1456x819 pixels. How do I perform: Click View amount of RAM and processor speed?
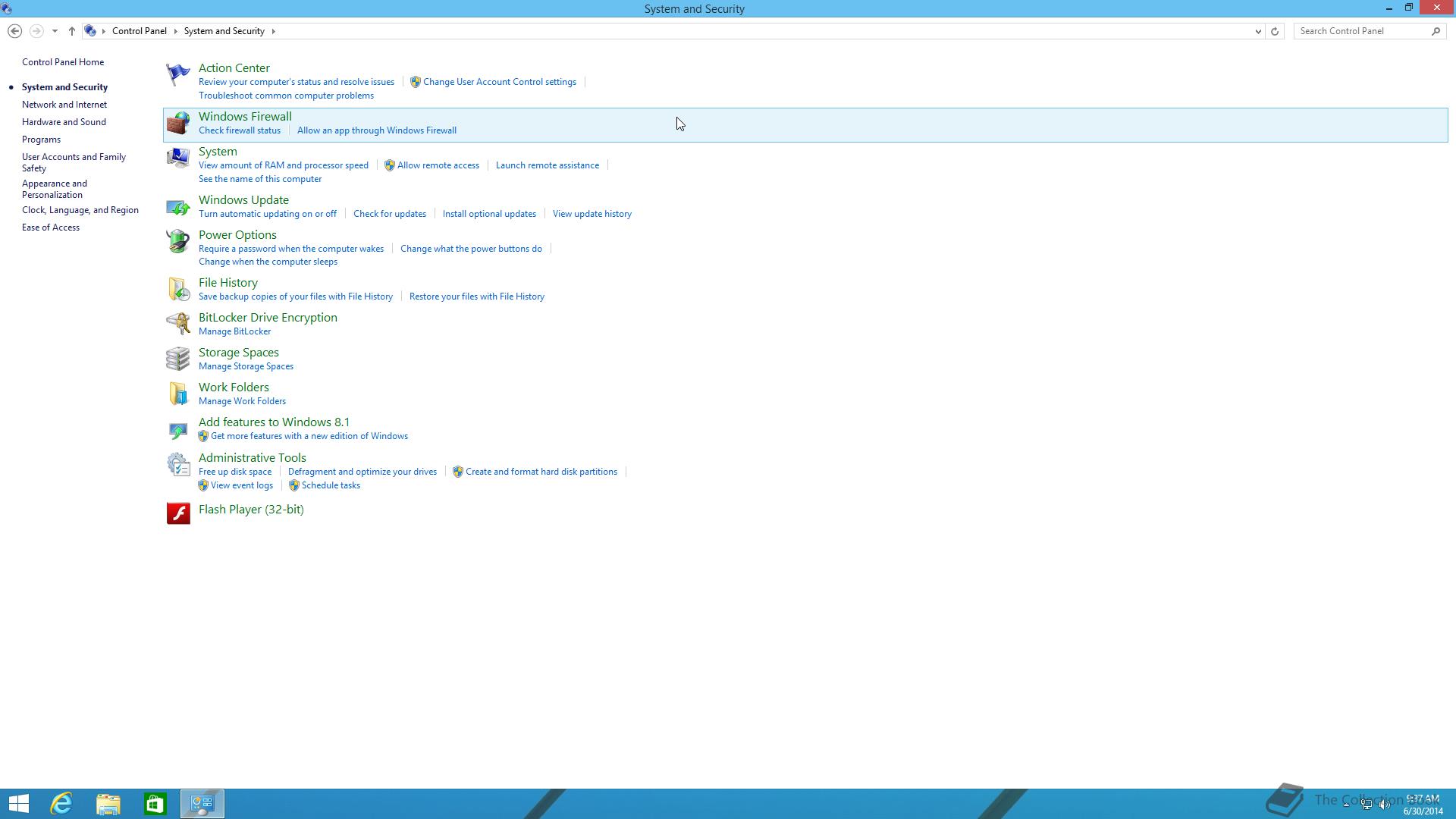pos(284,165)
